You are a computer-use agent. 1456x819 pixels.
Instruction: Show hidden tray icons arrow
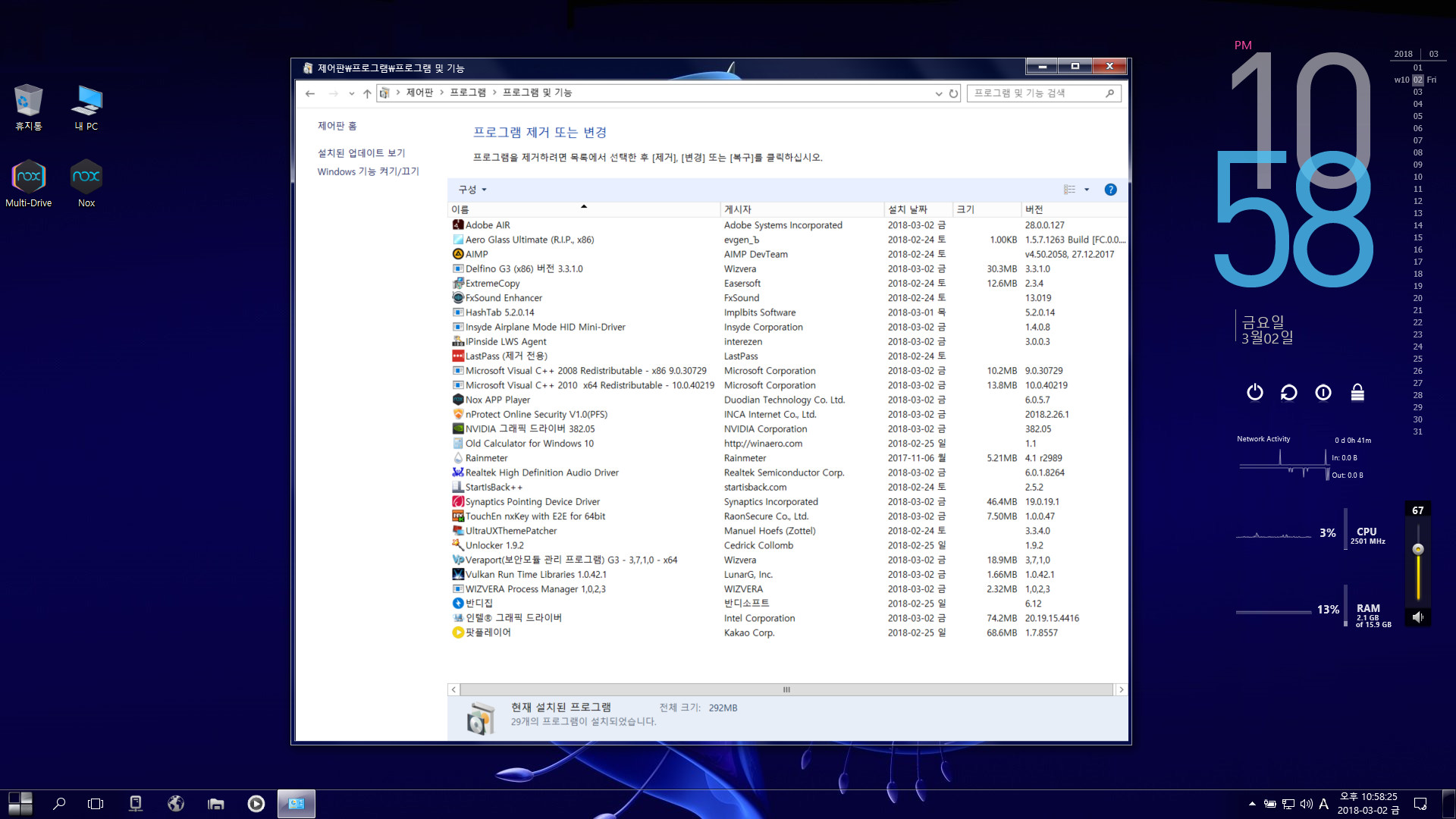1252,804
